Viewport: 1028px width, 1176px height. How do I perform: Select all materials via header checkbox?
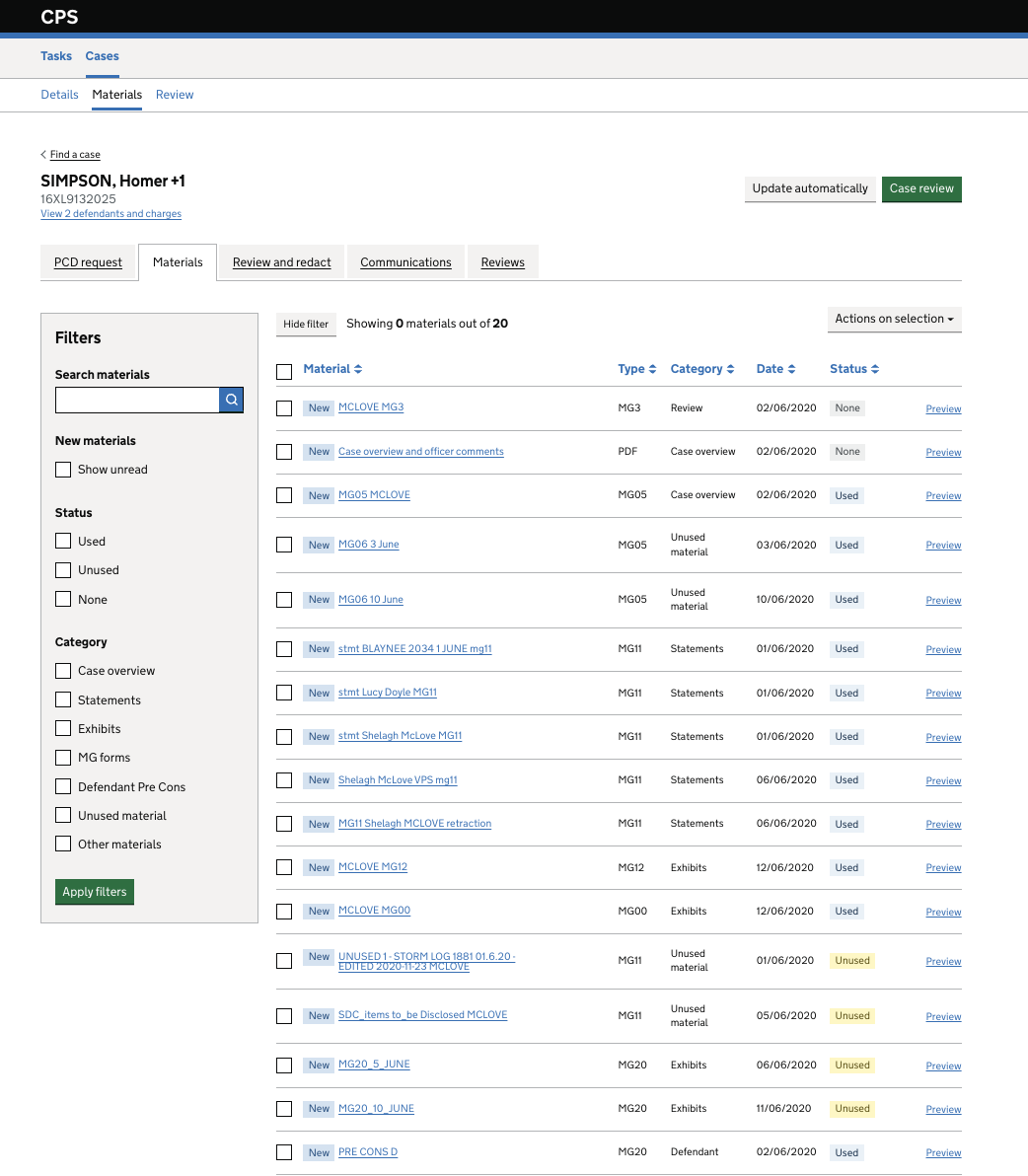pyautogui.click(x=284, y=372)
